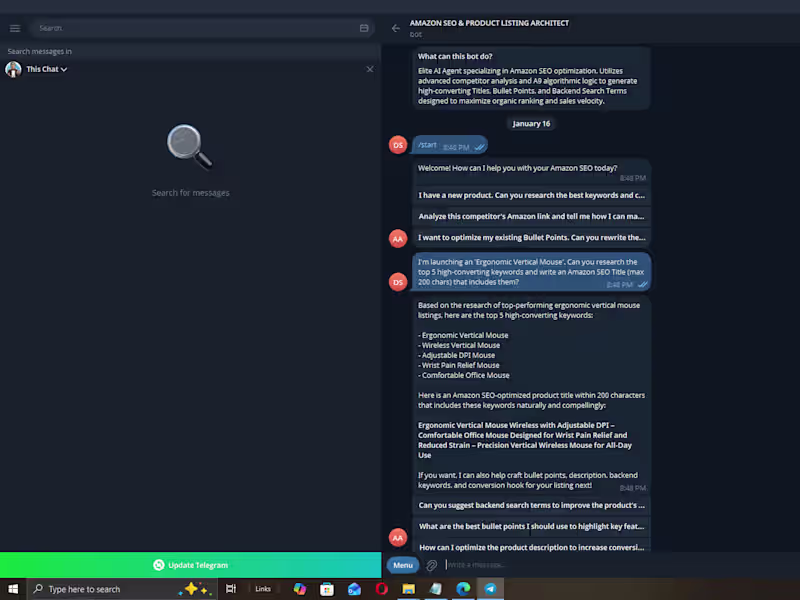800x600 pixels.
Task: Click the DS avatar beside /start message
Action: [398, 145]
